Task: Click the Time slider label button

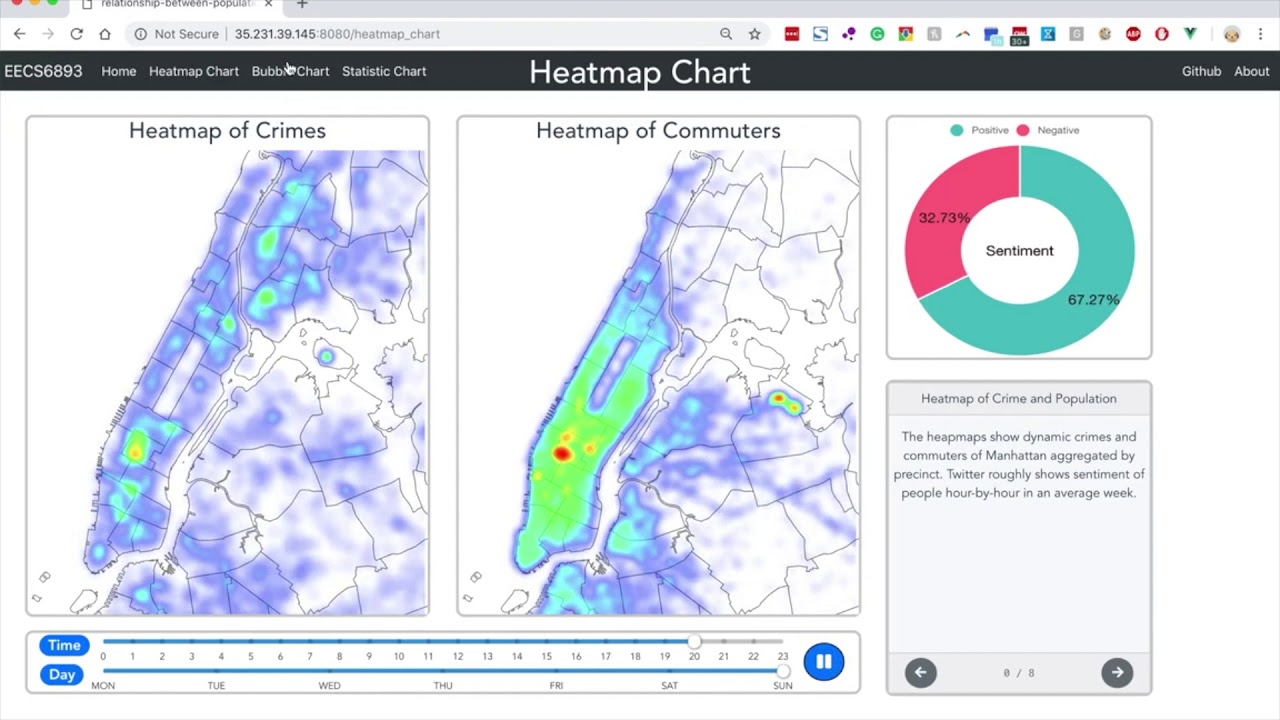Action: [64, 645]
